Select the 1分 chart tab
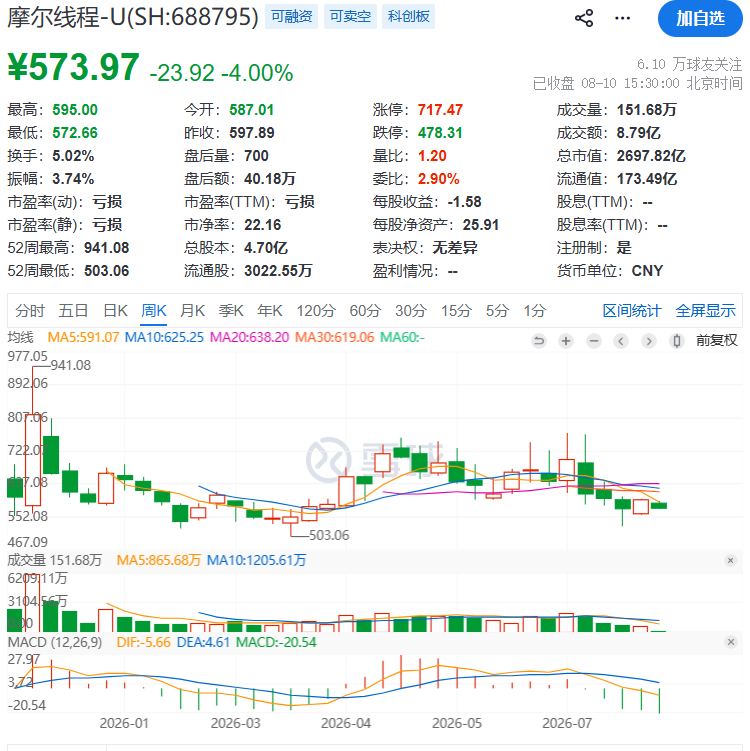This screenshot has height=751, width=750. (534, 310)
